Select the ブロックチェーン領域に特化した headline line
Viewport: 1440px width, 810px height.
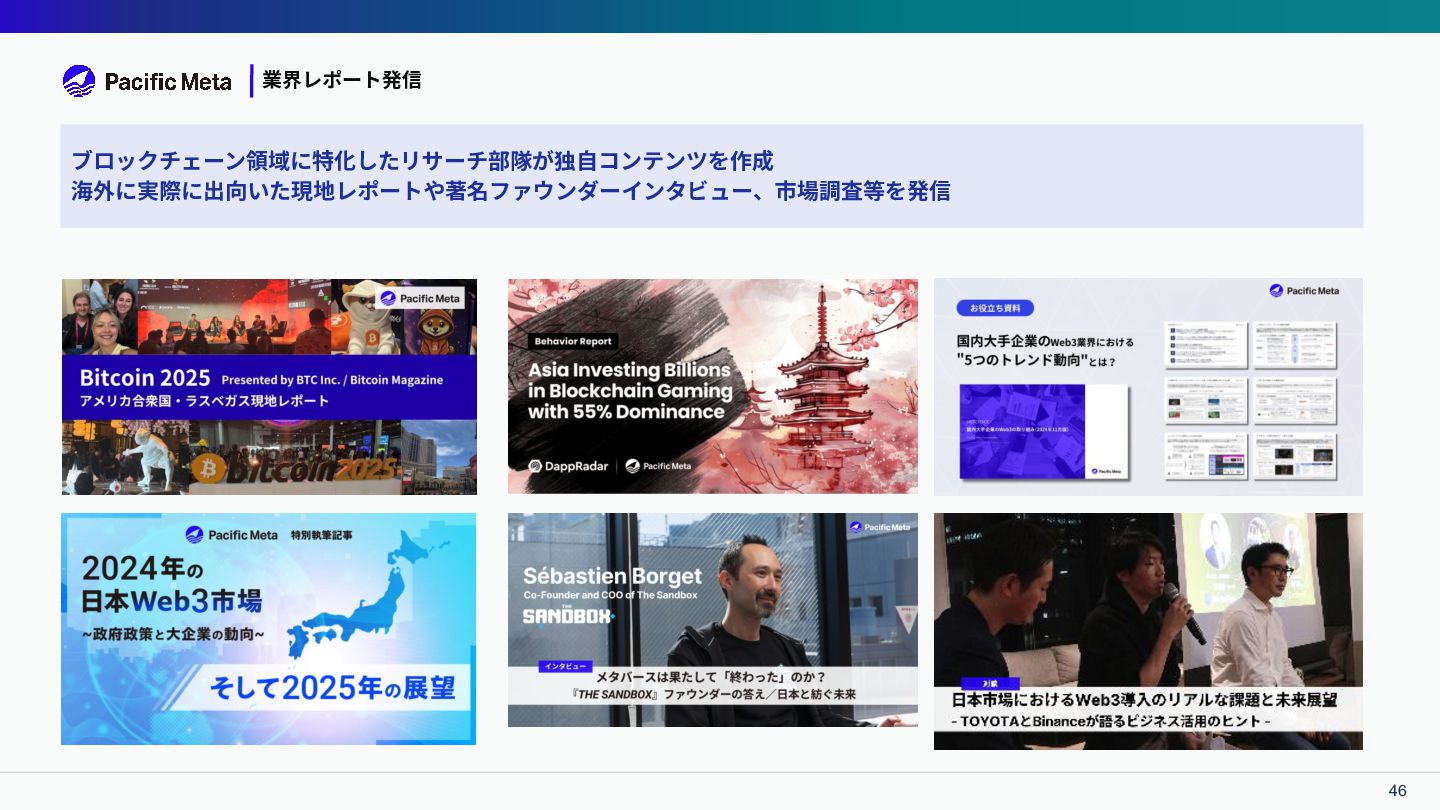click(x=422, y=161)
